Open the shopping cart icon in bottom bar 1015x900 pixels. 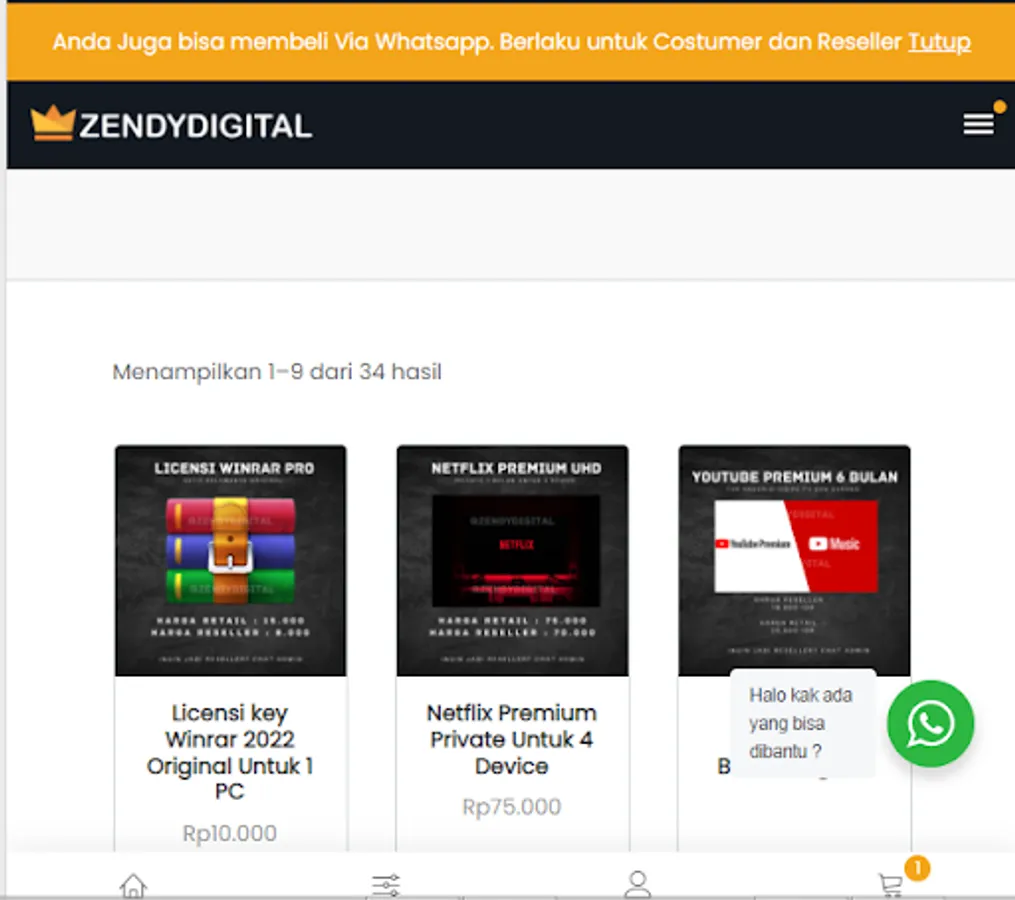click(891, 886)
